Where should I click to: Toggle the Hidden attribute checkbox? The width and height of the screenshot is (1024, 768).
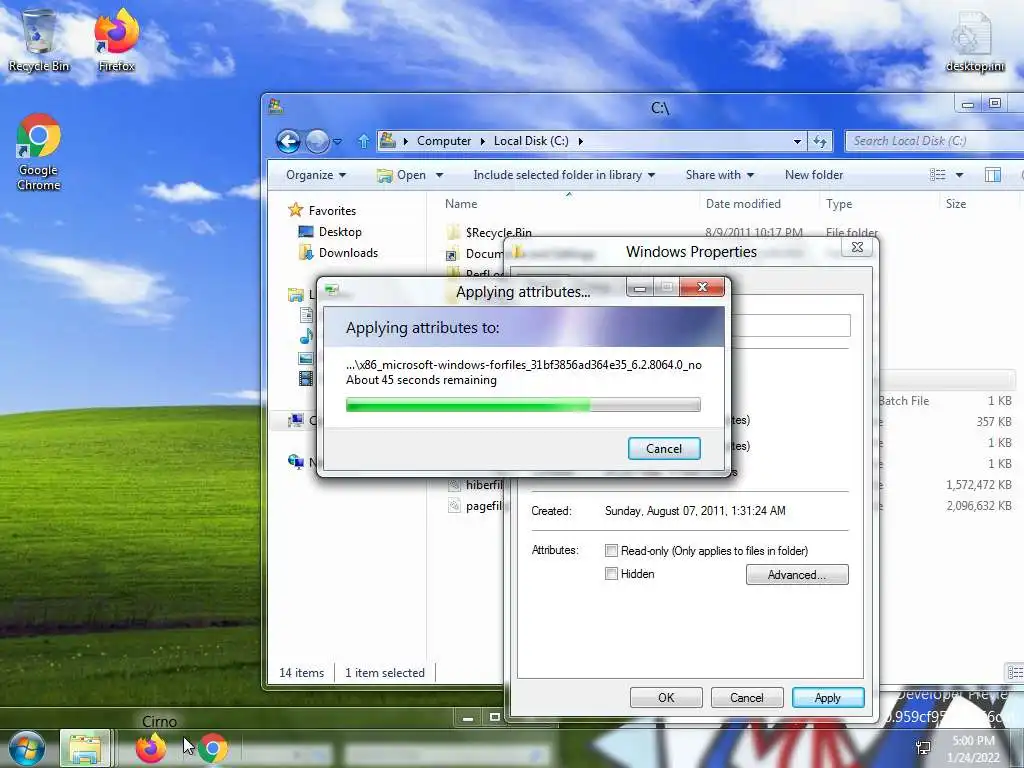click(611, 574)
